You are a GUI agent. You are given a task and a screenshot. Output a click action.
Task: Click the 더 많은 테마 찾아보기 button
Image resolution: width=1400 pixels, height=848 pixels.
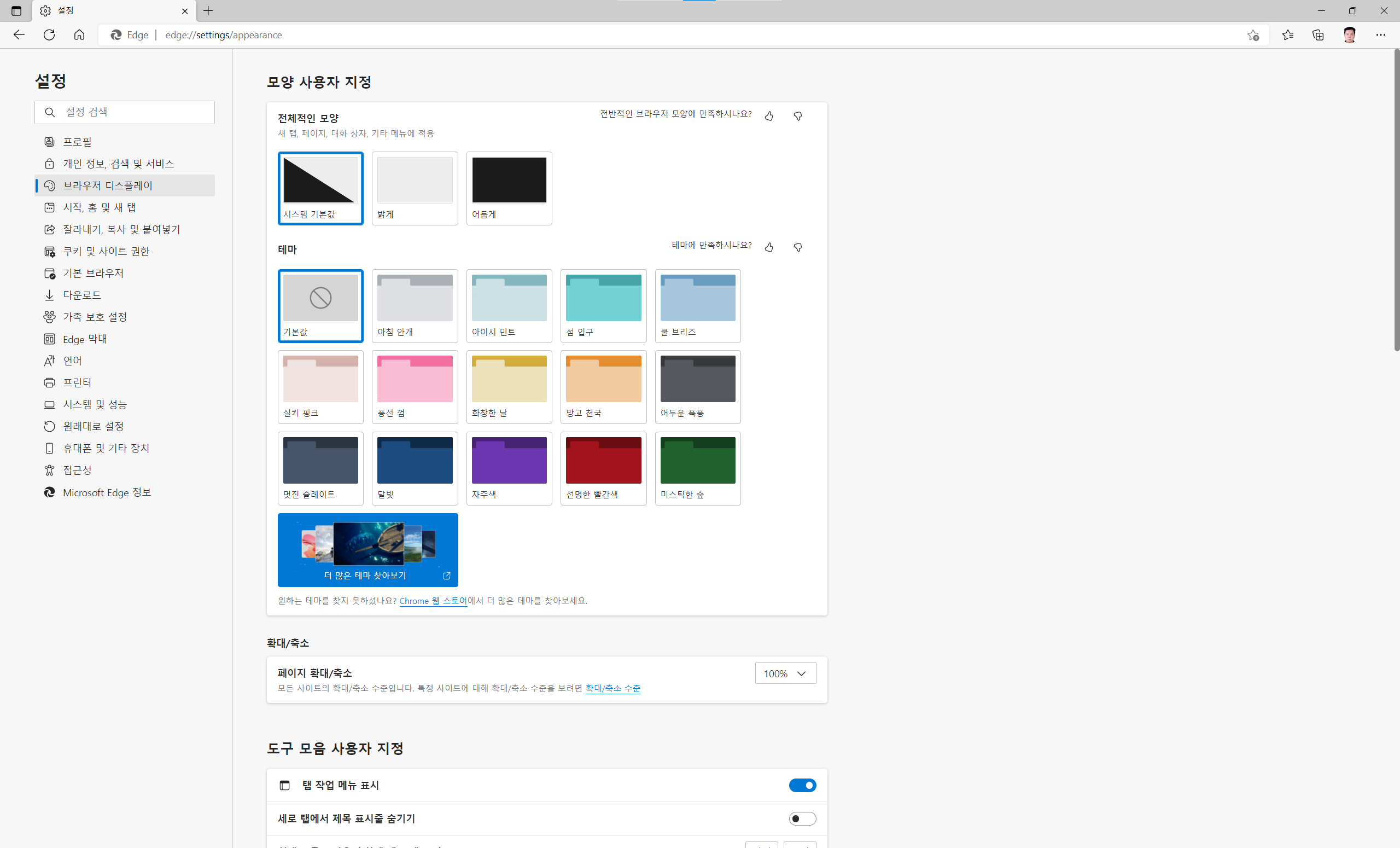pos(367,550)
